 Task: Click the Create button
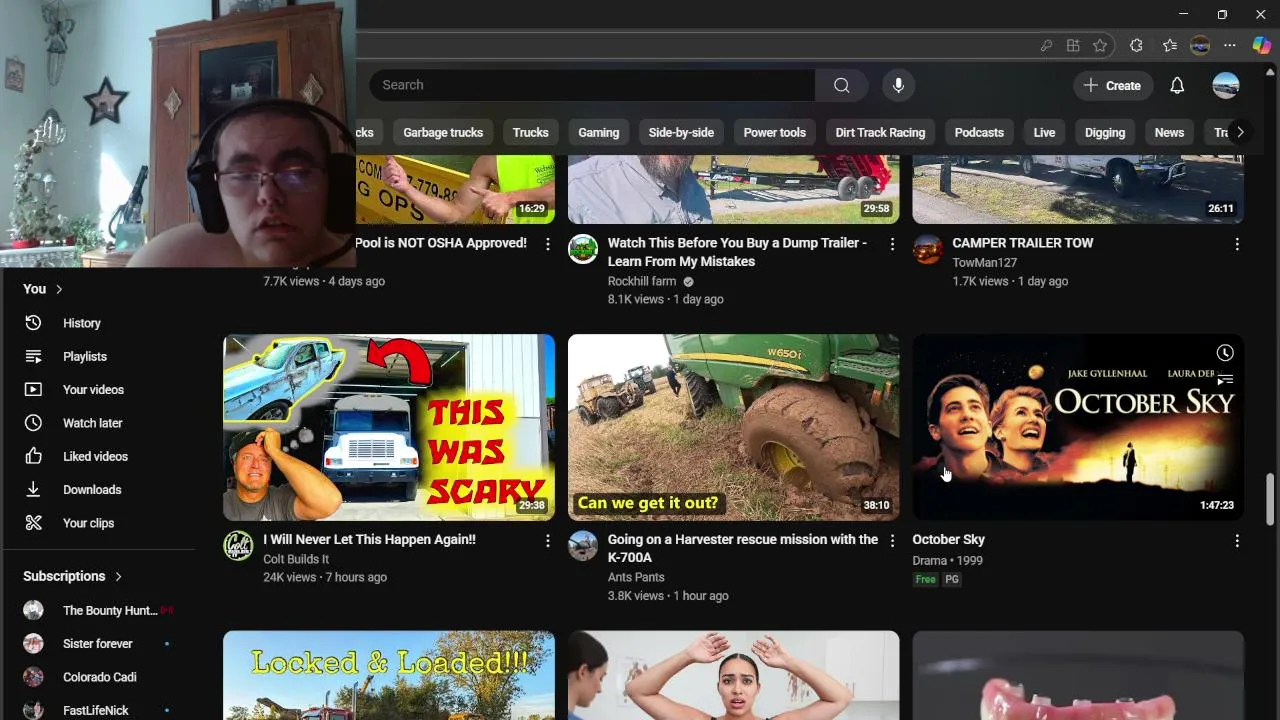(x=1113, y=85)
